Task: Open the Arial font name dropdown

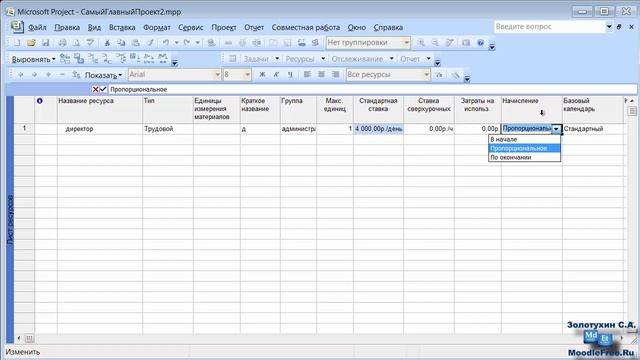Action: point(218,75)
